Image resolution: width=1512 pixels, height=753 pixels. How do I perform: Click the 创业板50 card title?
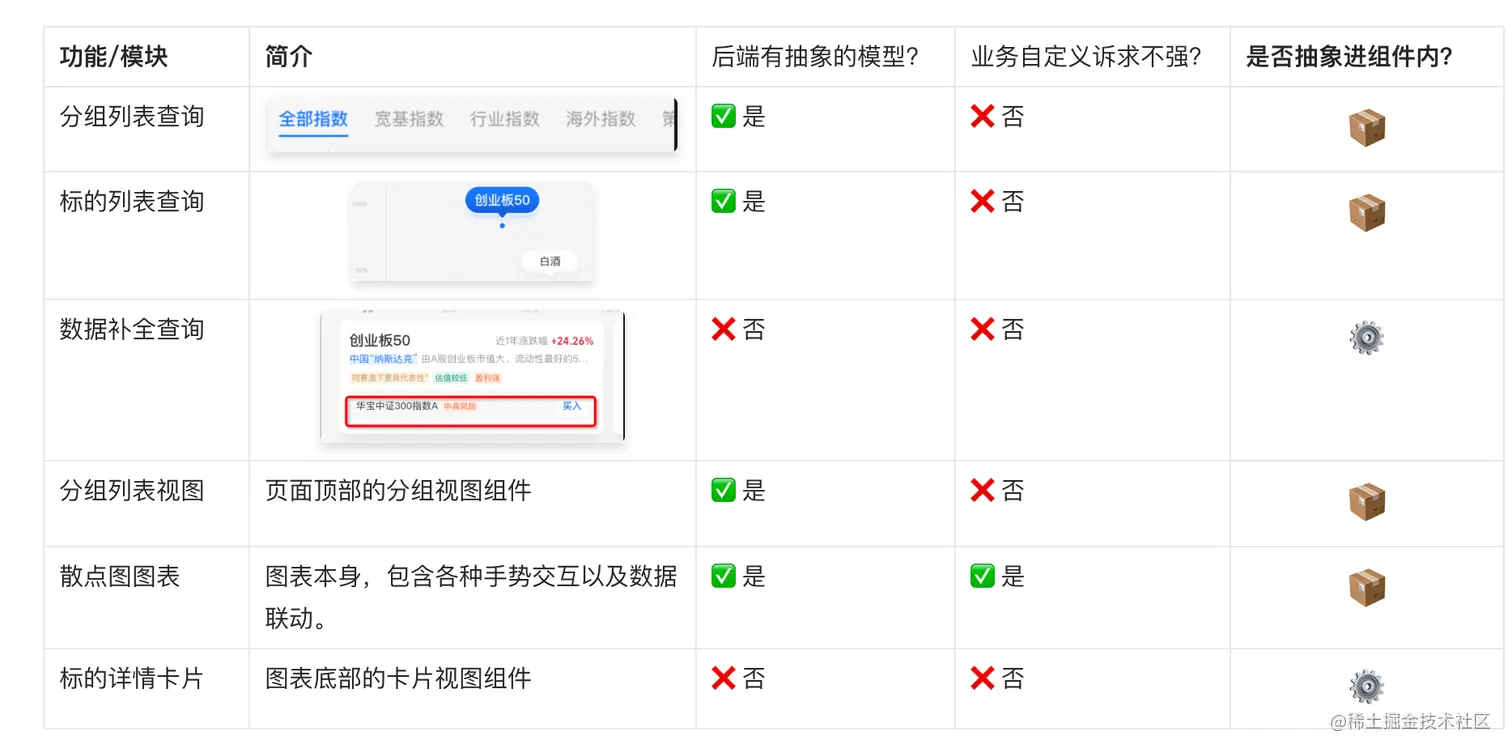[x=380, y=341]
